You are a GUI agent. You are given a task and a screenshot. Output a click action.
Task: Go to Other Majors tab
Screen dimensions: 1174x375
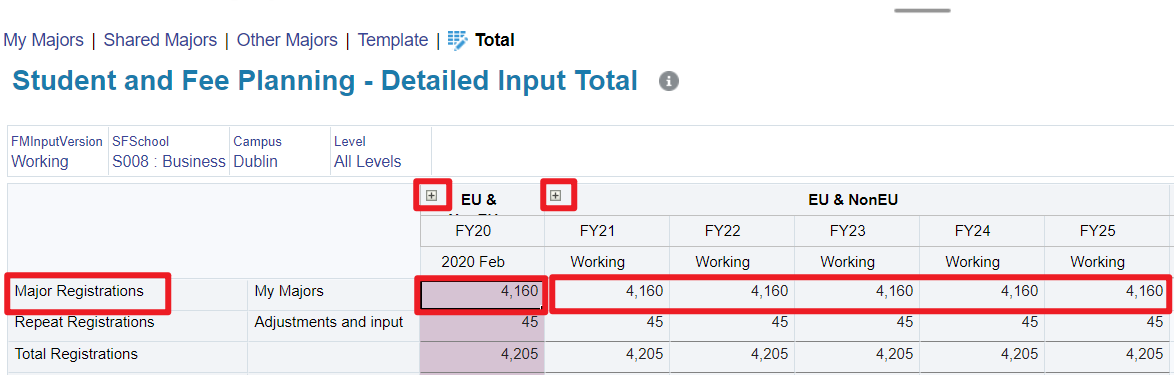point(287,40)
